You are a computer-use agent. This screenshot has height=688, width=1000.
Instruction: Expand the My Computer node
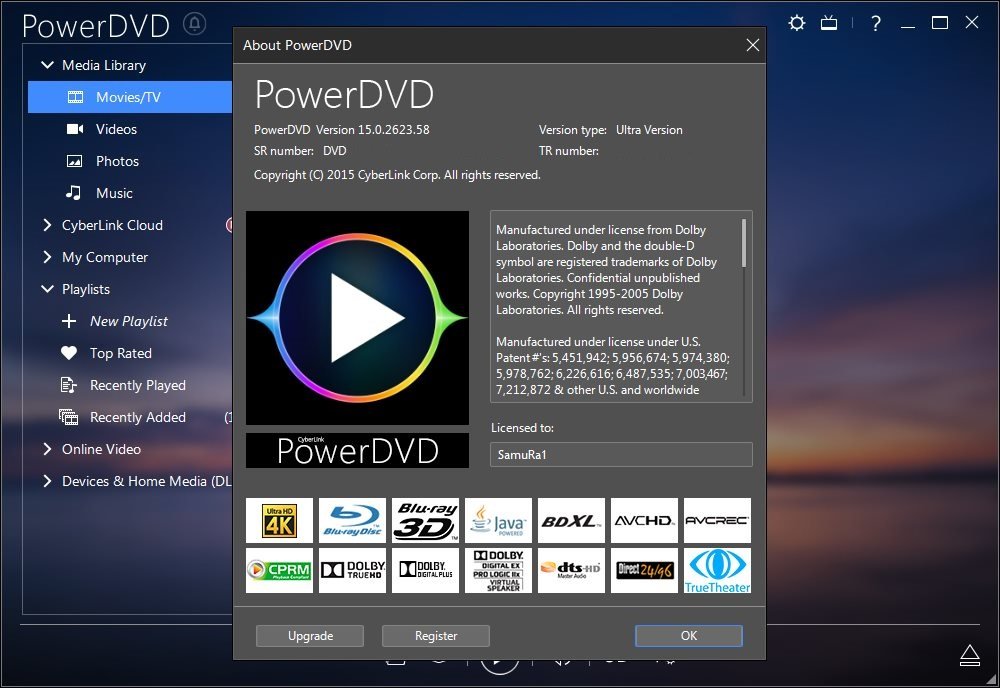click(47, 257)
